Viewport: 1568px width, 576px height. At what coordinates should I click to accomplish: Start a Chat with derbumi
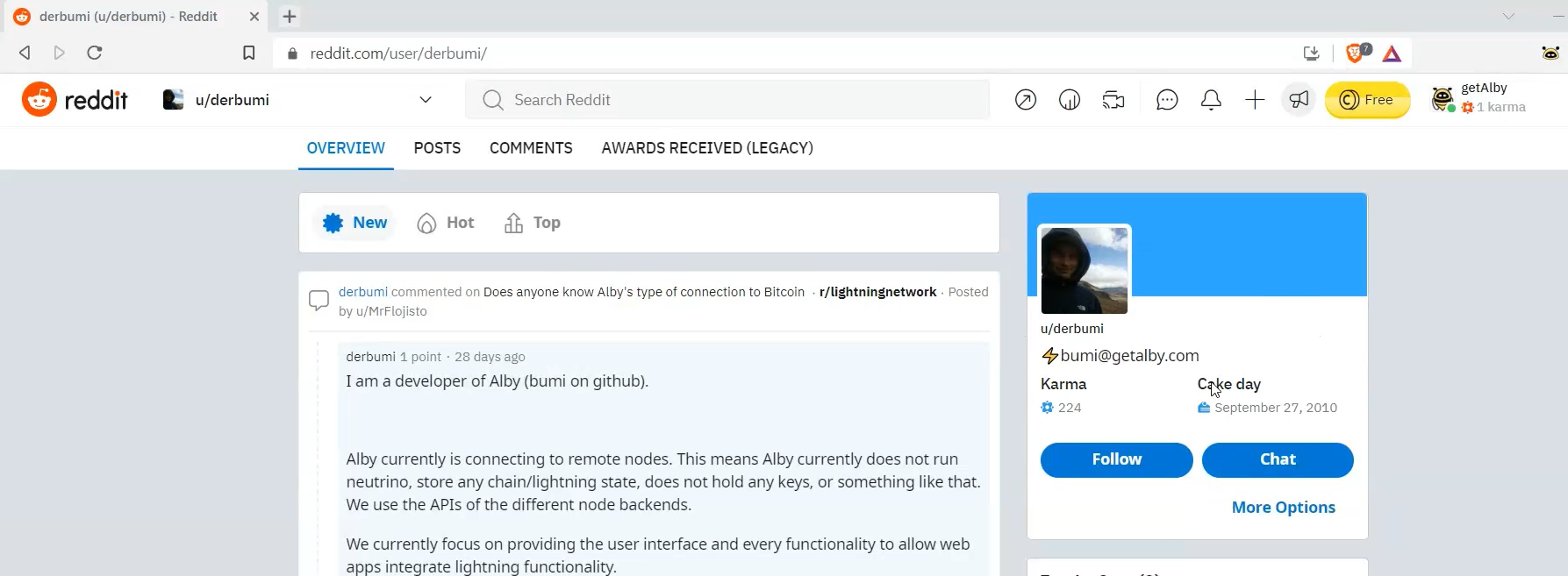click(1278, 459)
